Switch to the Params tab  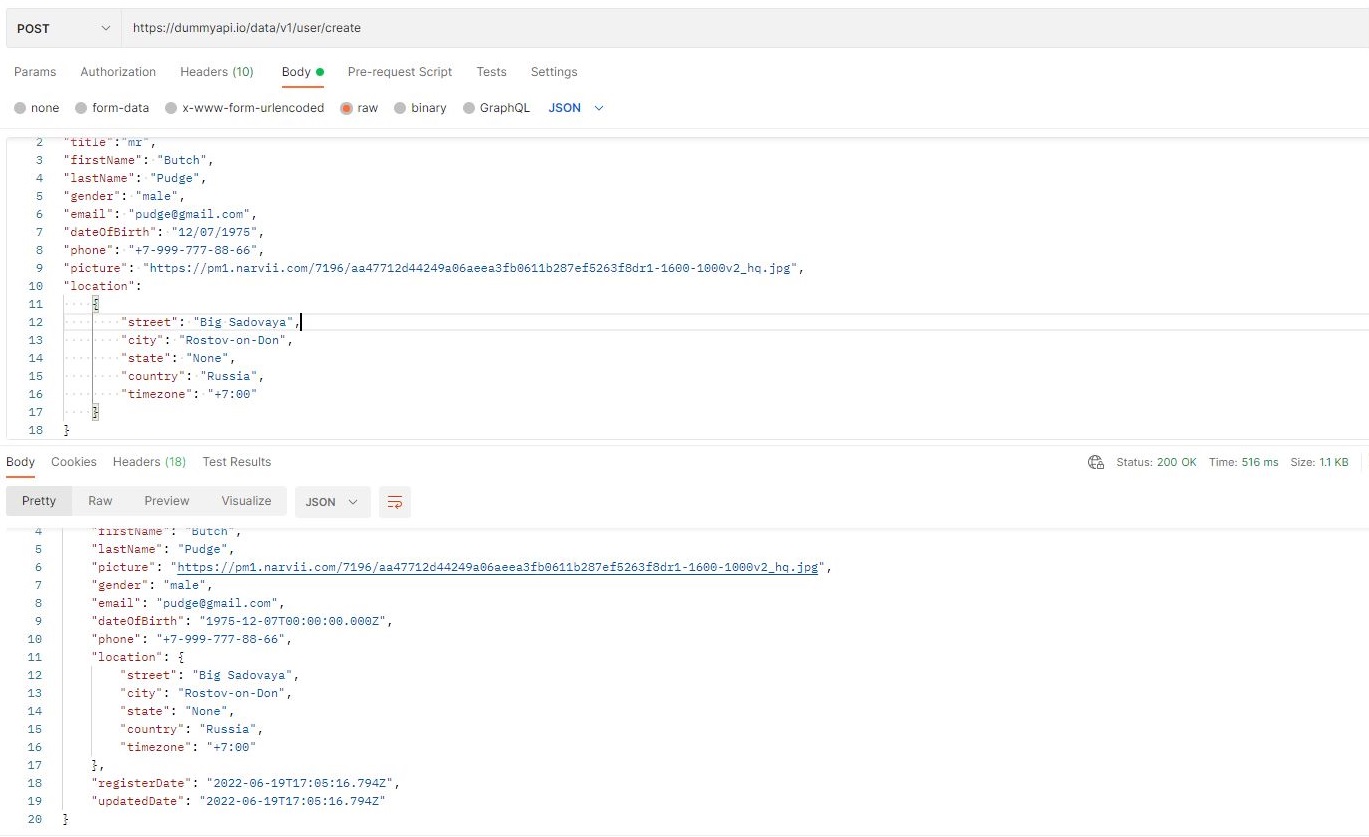pyautogui.click(x=35, y=71)
